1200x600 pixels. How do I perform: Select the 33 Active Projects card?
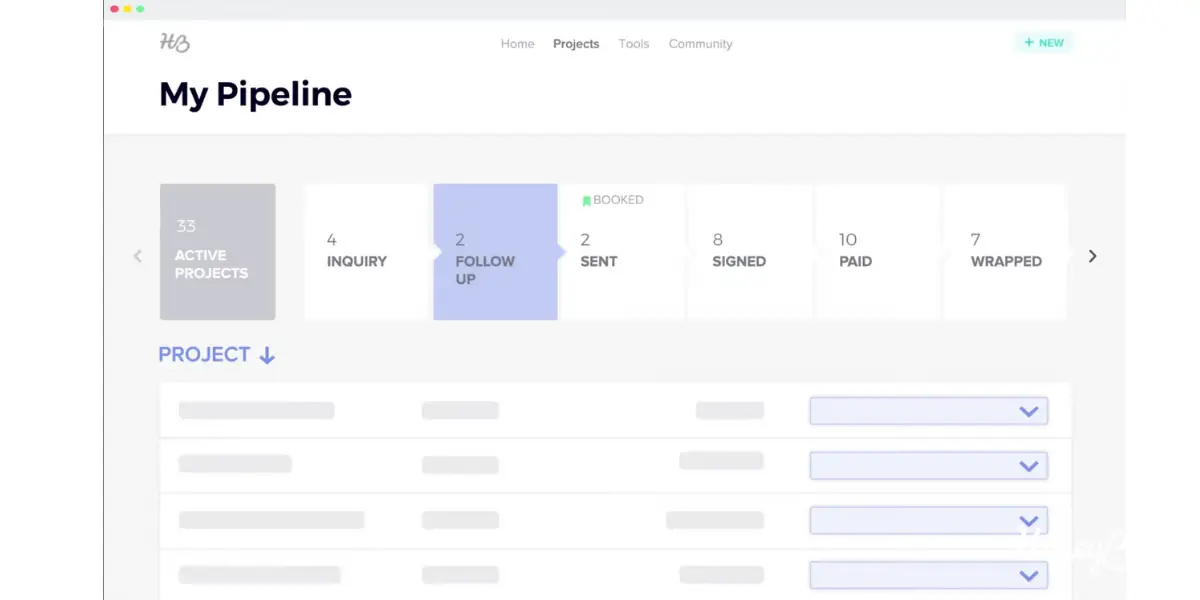click(x=217, y=252)
